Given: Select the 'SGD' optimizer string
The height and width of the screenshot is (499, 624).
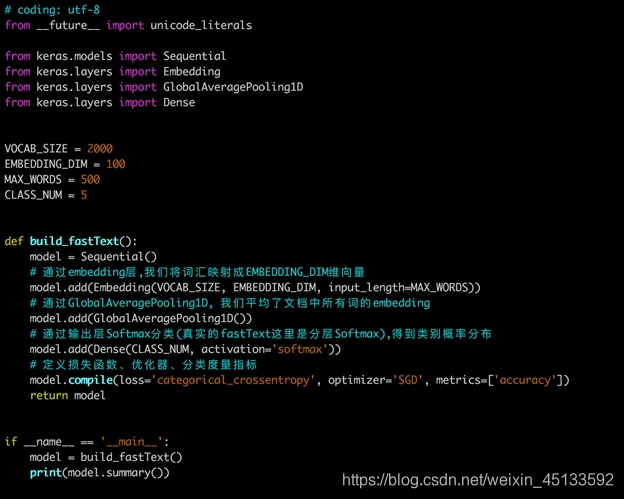Looking at the screenshot, I should (408, 380).
